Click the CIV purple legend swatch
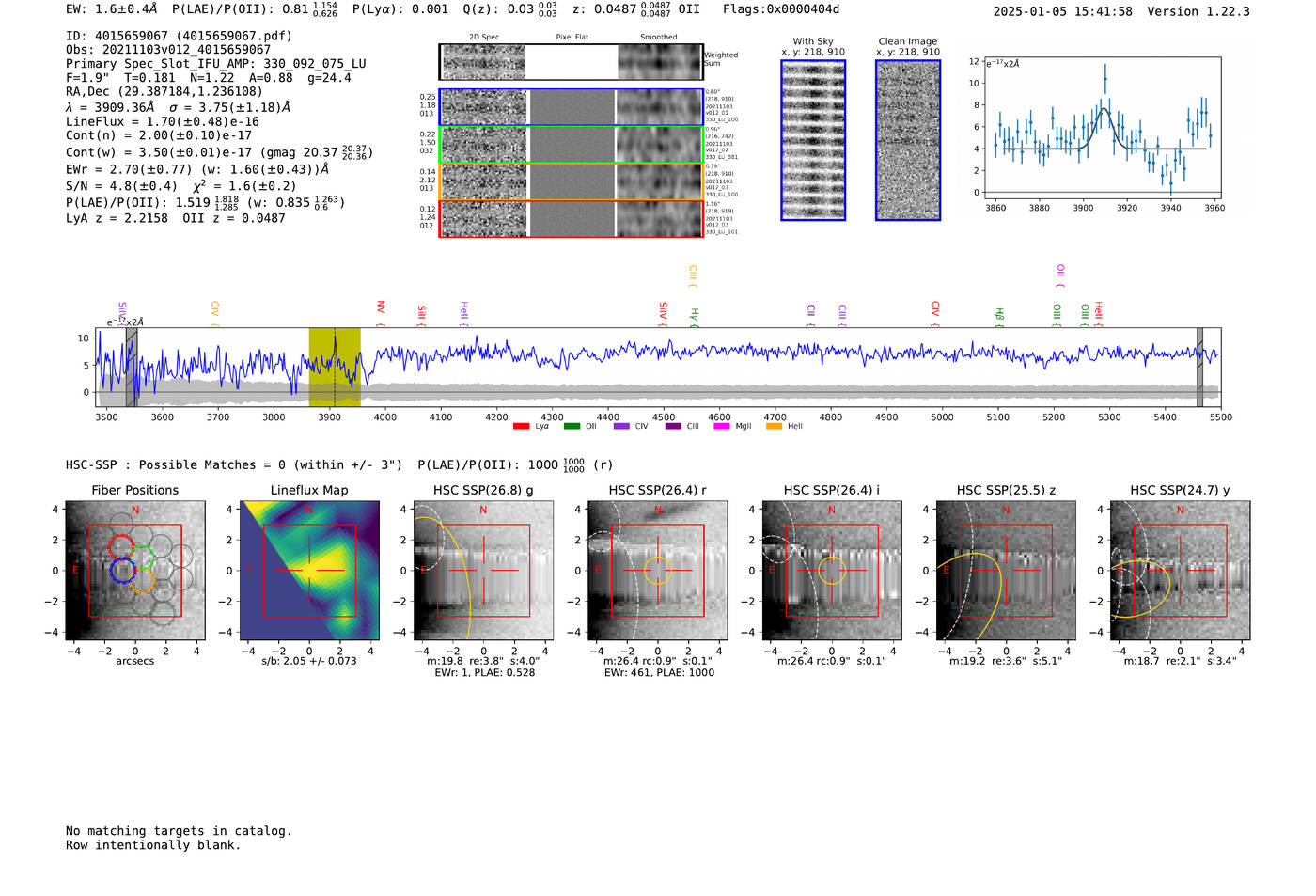Image resolution: width=1316 pixels, height=896 pixels. (x=621, y=427)
